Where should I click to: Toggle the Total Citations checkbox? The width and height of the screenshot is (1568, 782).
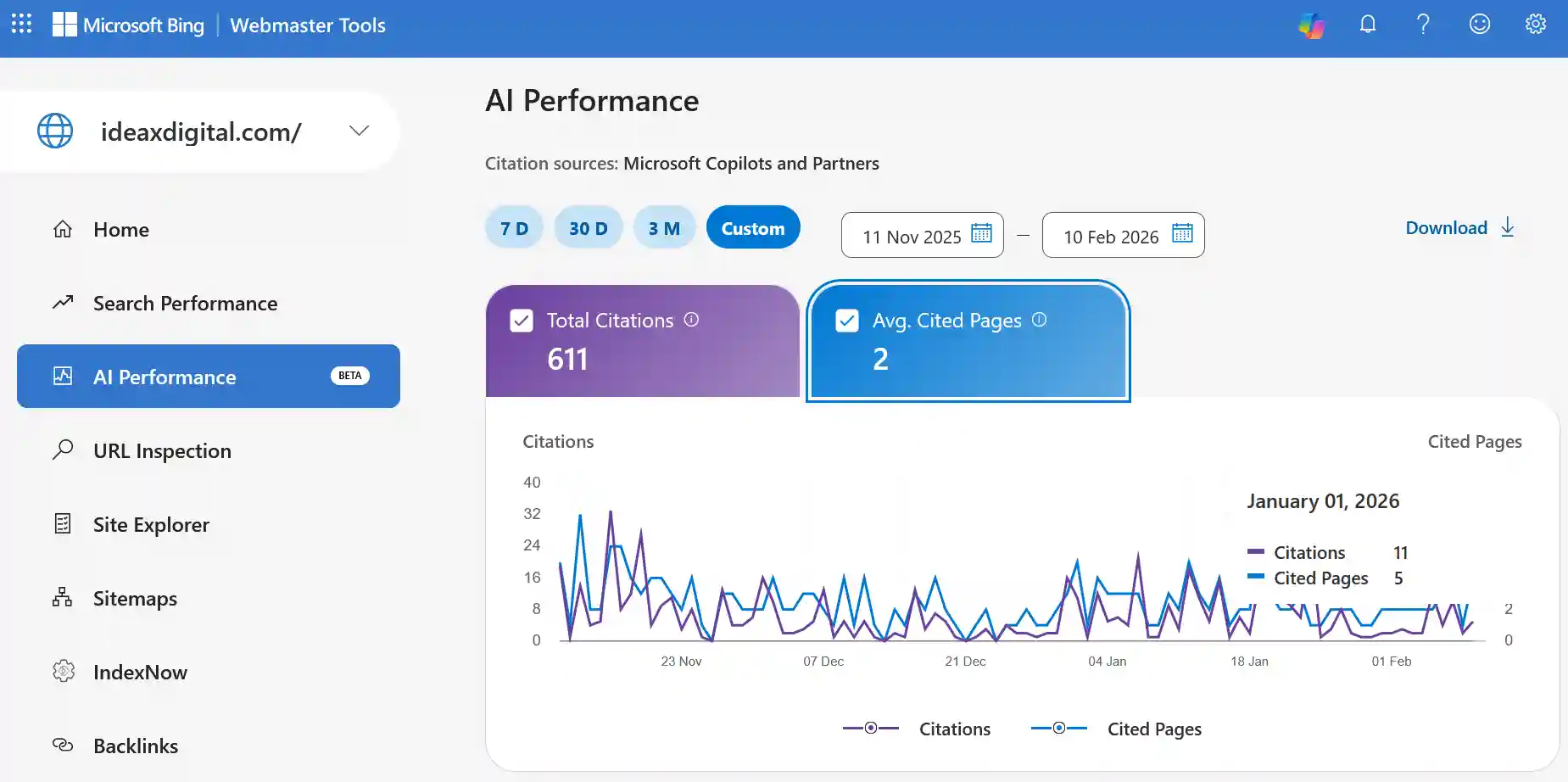point(522,321)
